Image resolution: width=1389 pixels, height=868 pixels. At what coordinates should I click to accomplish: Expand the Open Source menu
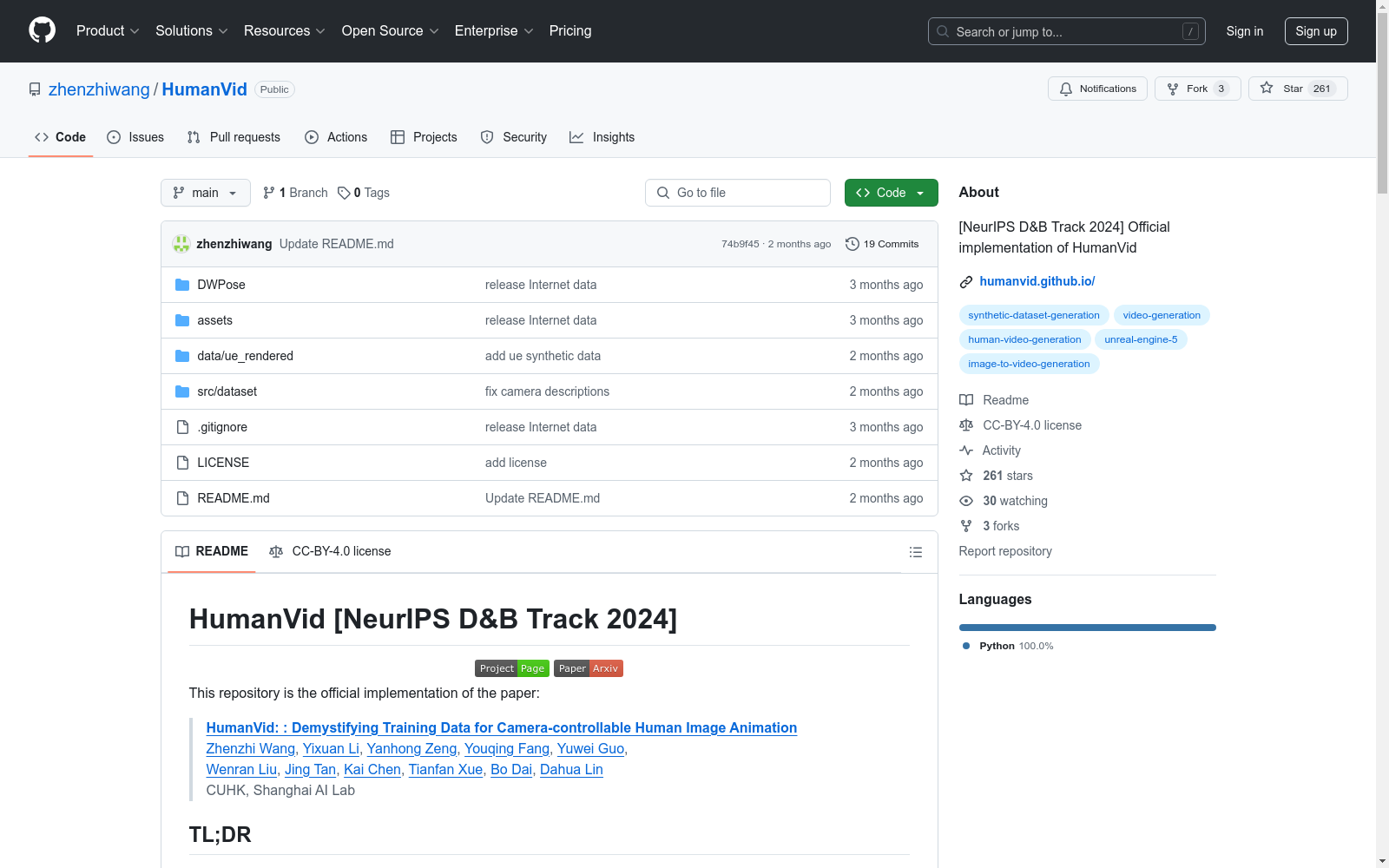coord(391,30)
